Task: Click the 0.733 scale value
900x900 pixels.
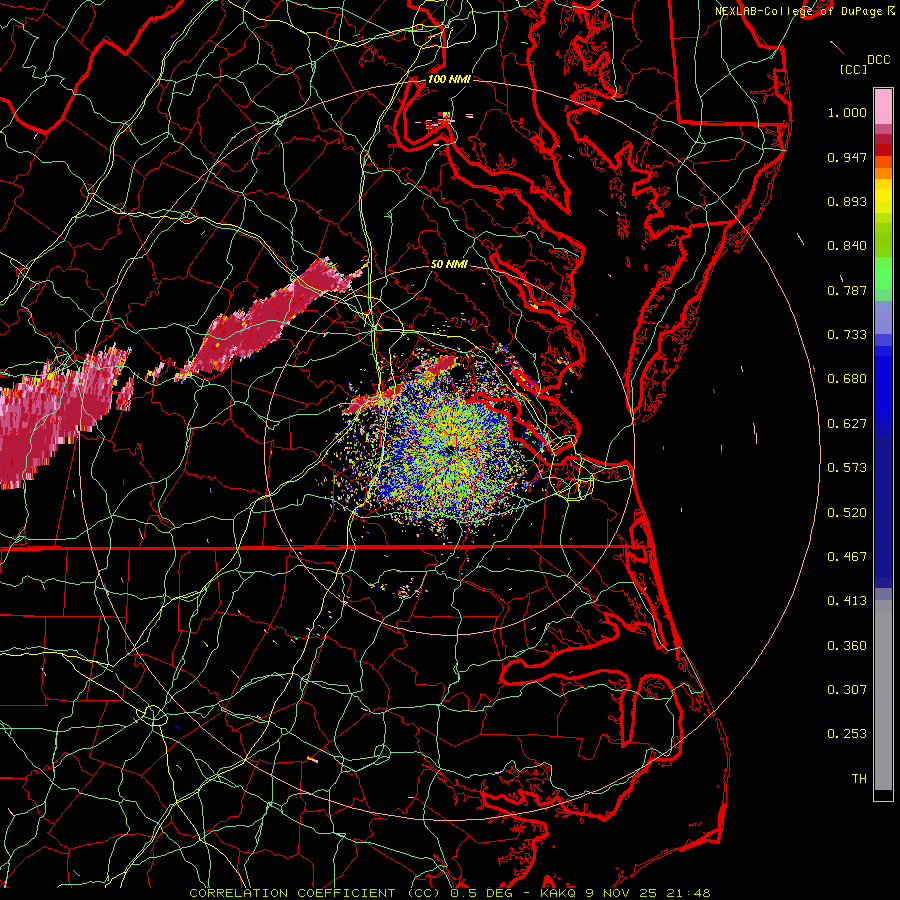Action: [847, 335]
